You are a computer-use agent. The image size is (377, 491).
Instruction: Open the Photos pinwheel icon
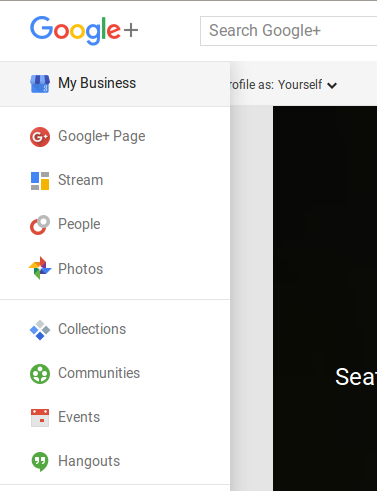40,268
